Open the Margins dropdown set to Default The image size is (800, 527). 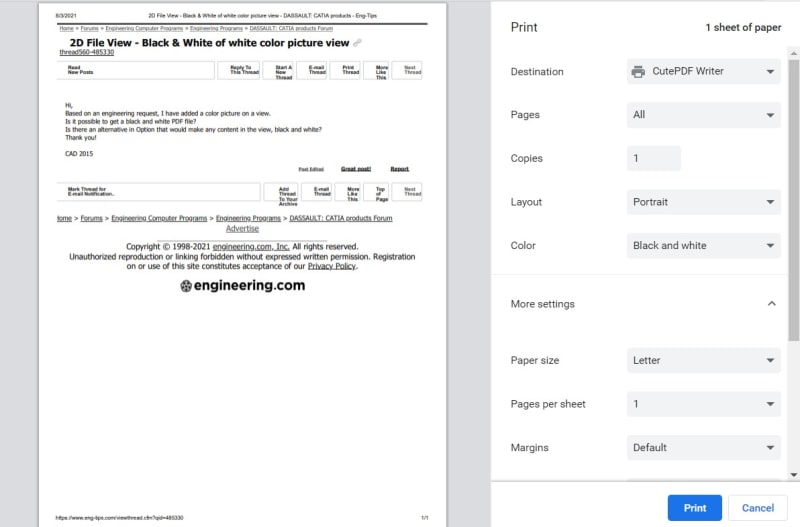coord(703,447)
